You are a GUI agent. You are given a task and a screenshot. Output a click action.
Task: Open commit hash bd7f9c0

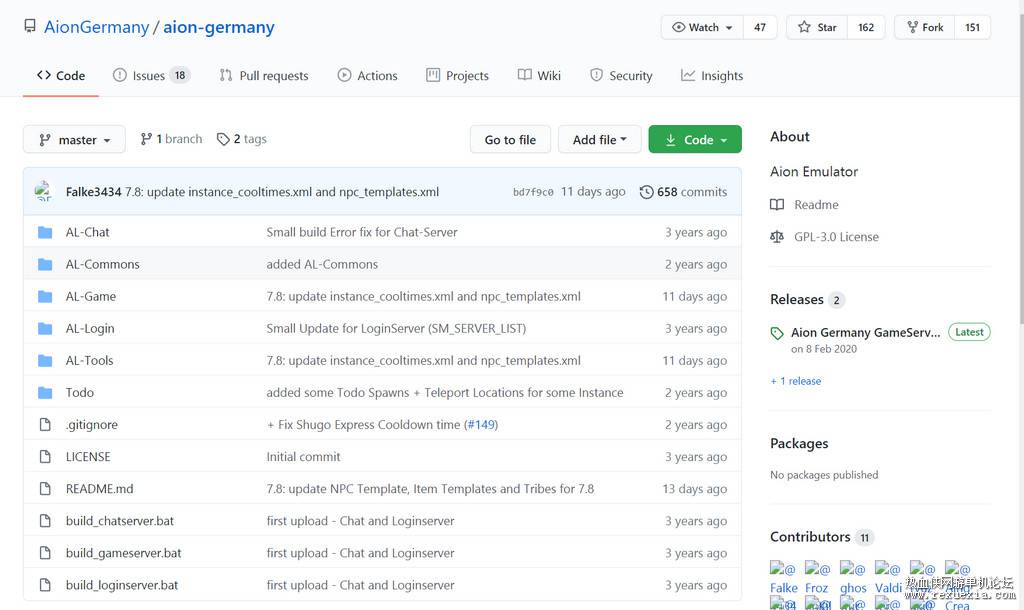pyautogui.click(x=533, y=192)
